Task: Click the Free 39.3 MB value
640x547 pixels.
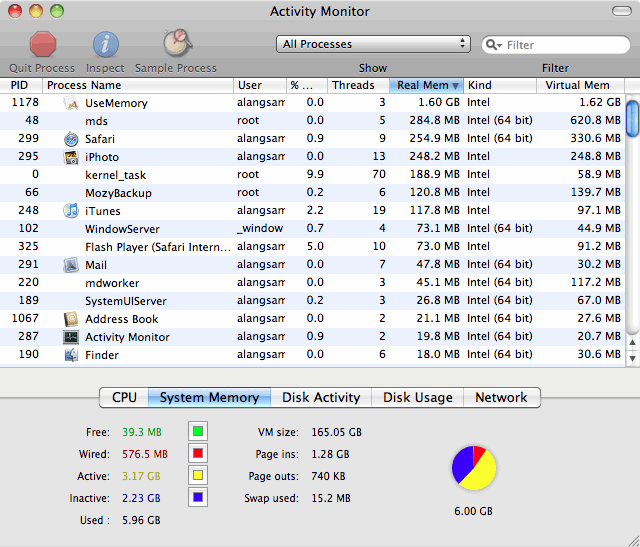Action: click(142, 432)
